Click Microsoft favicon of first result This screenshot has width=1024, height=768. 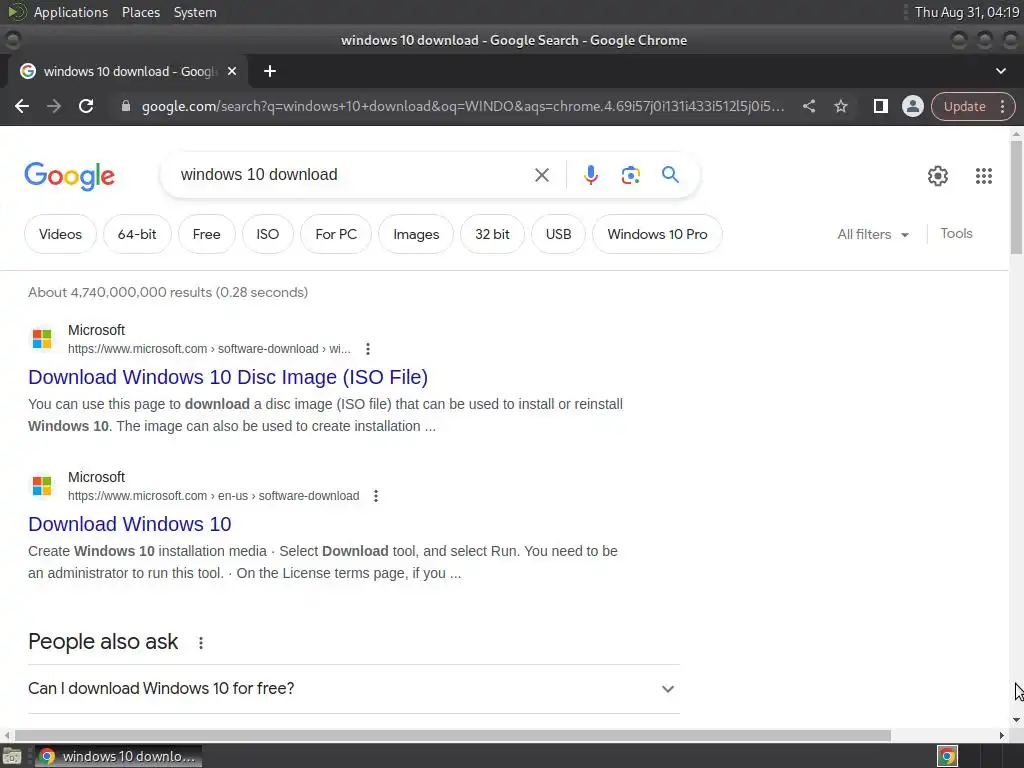coord(42,339)
